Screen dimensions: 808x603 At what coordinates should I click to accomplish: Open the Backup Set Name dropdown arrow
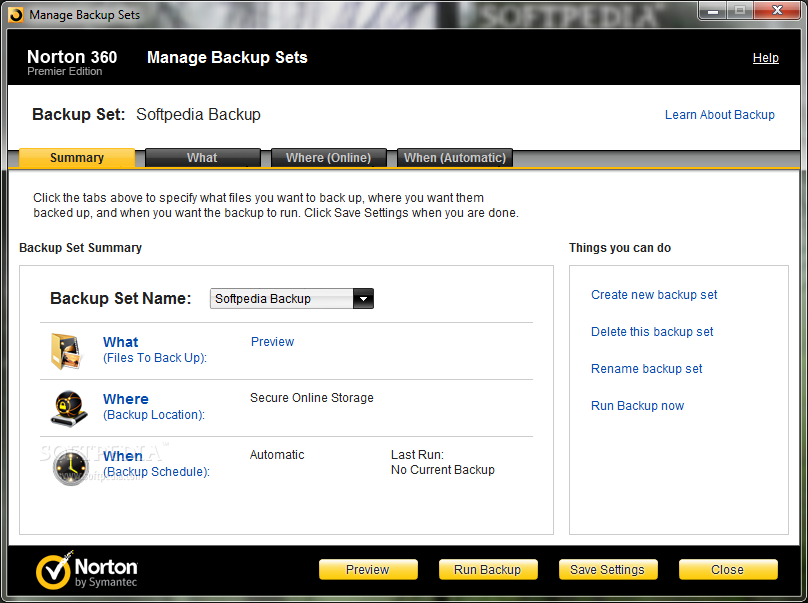pos(363,298)
